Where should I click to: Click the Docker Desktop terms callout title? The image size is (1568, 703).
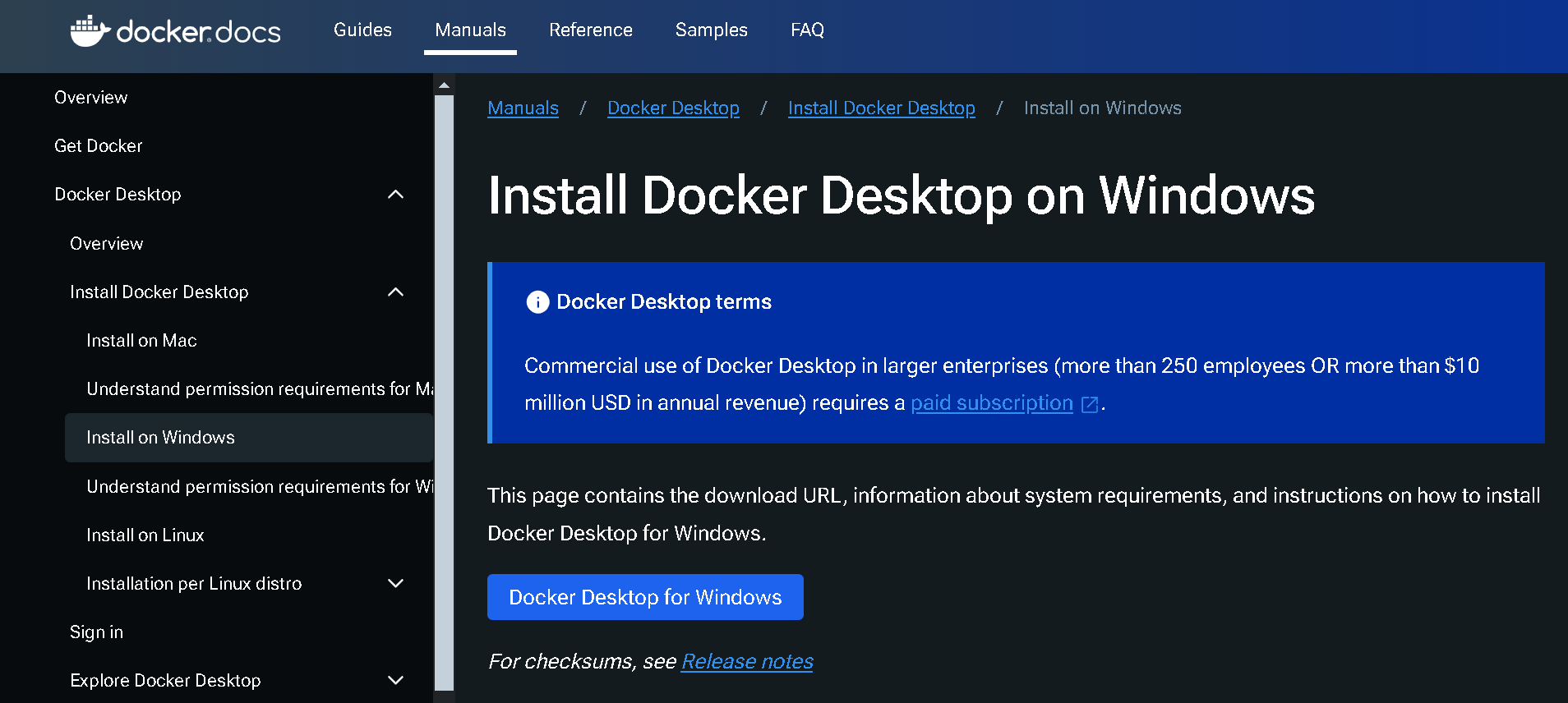pos(664,302)
